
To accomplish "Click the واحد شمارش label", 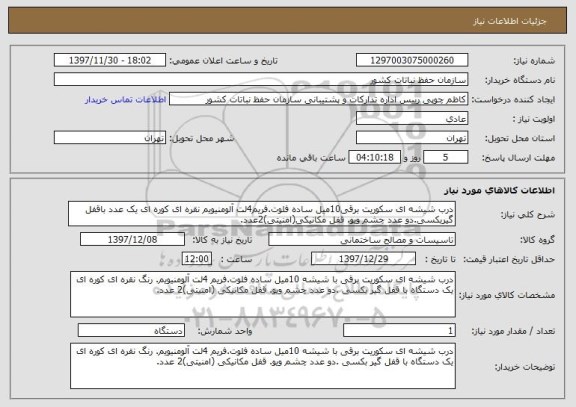I will [225, 331].
